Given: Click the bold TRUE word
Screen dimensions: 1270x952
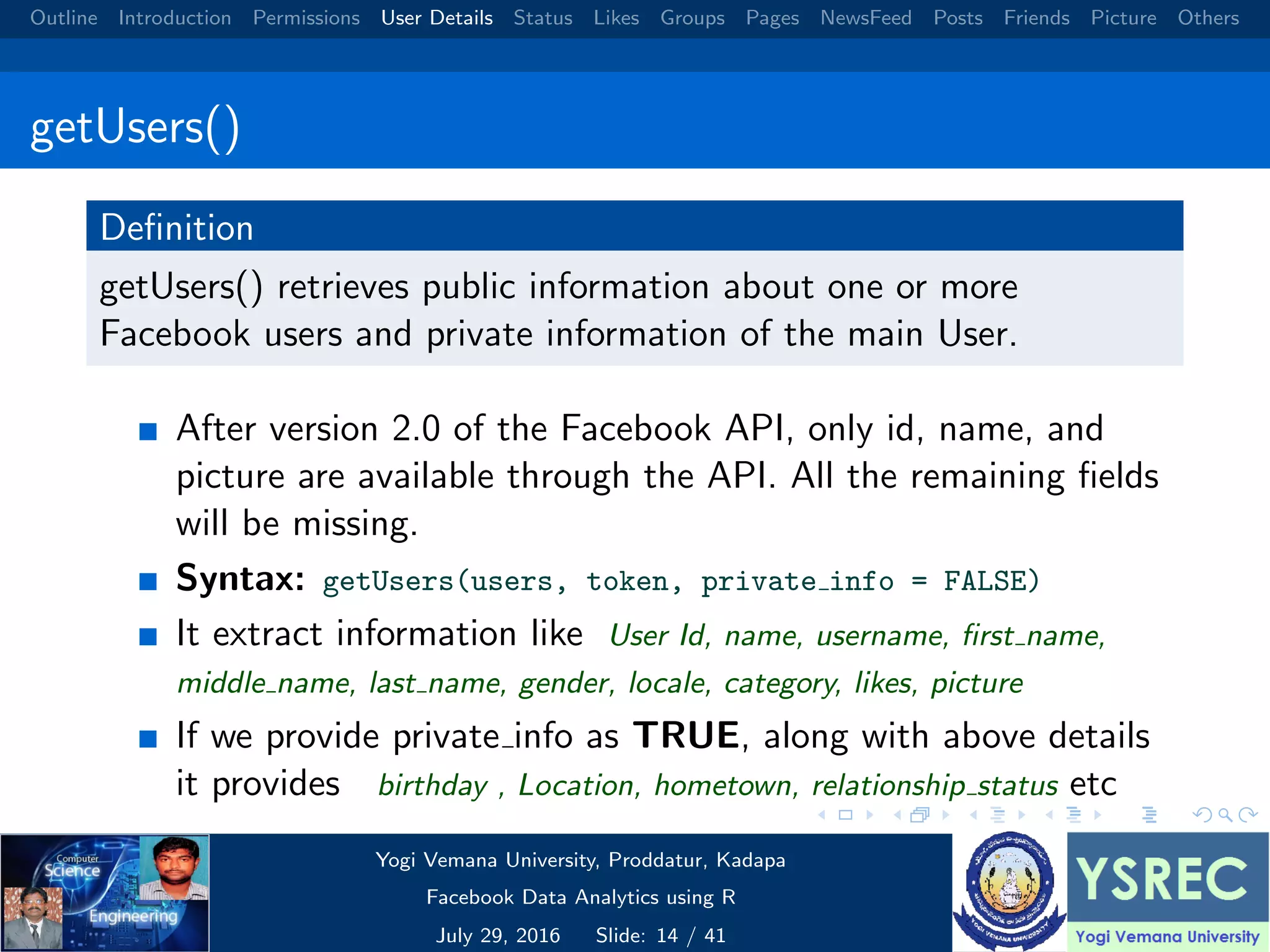Looking at the screenshot, I should pyautogui.click(x=686, y=736).
